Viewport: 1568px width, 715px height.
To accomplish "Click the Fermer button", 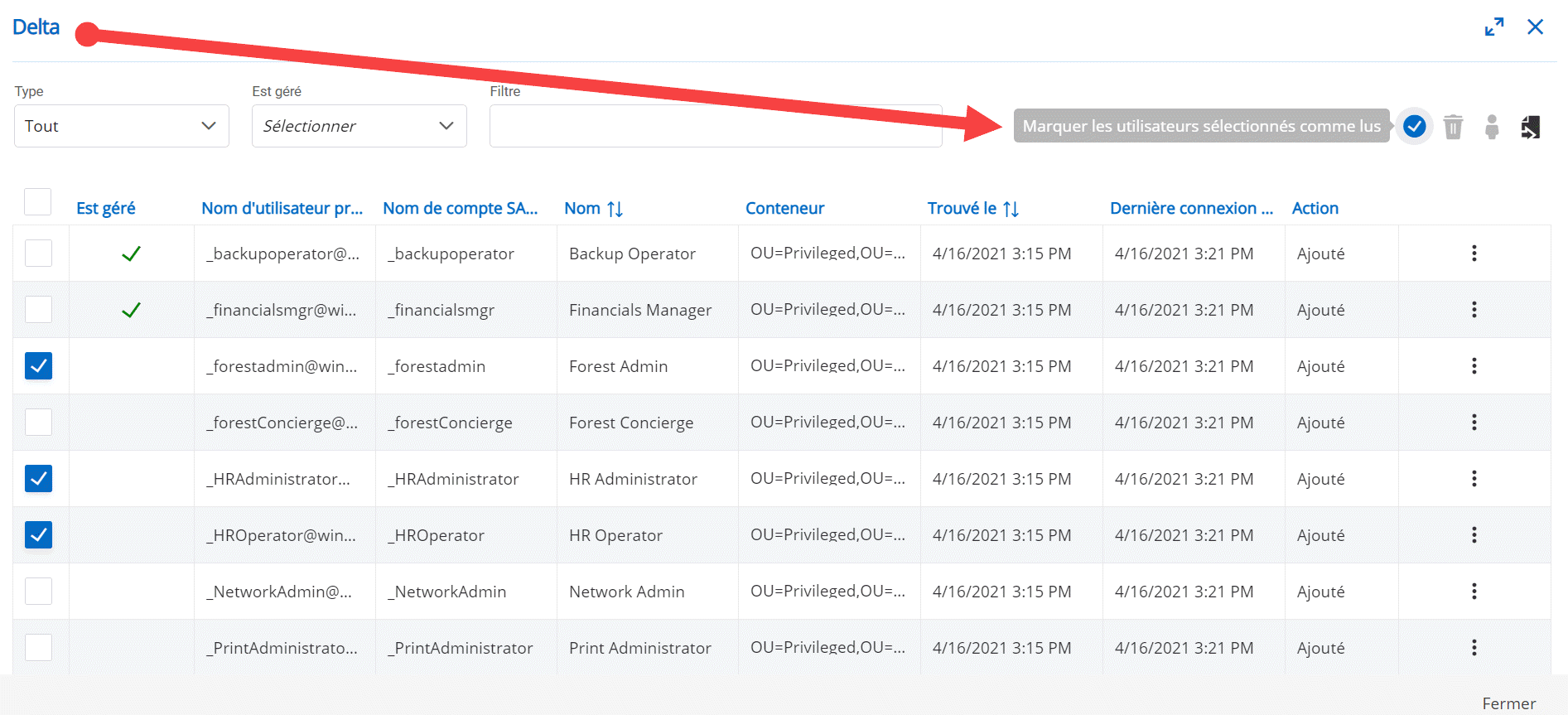I will (x=1508, y=703).
